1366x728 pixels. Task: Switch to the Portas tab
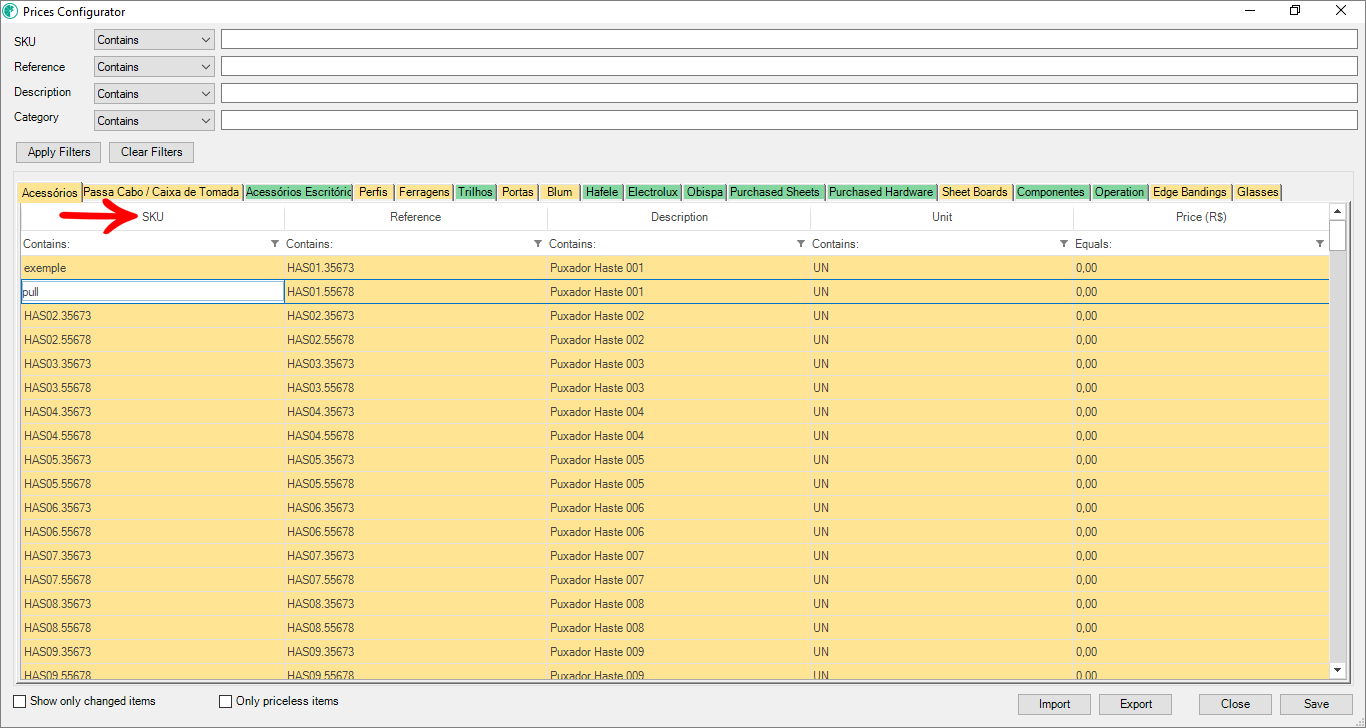(x=518, y=192)
